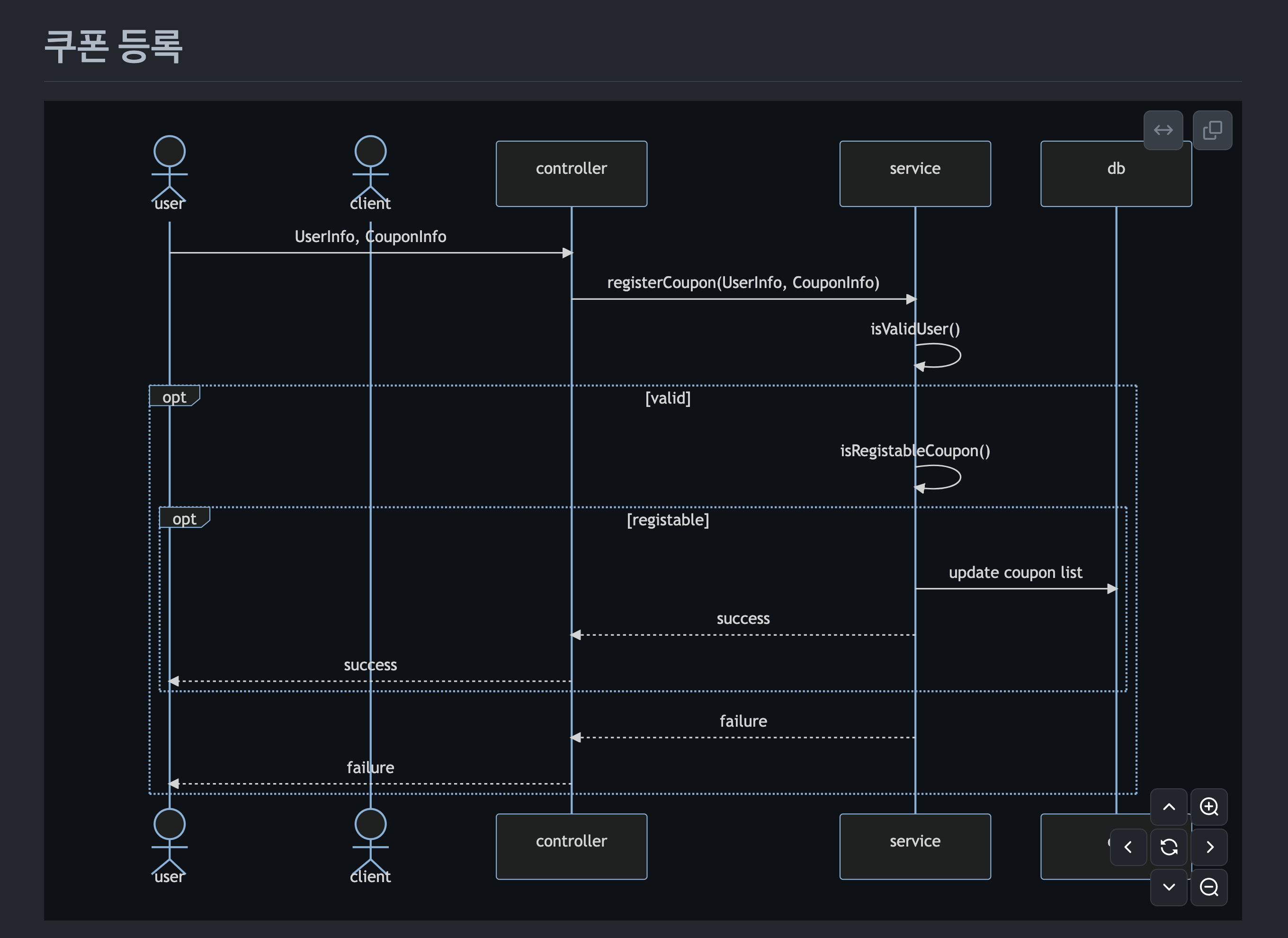Pan the diagram right
Viewport: 1288px width, 938px height.
1208,847
